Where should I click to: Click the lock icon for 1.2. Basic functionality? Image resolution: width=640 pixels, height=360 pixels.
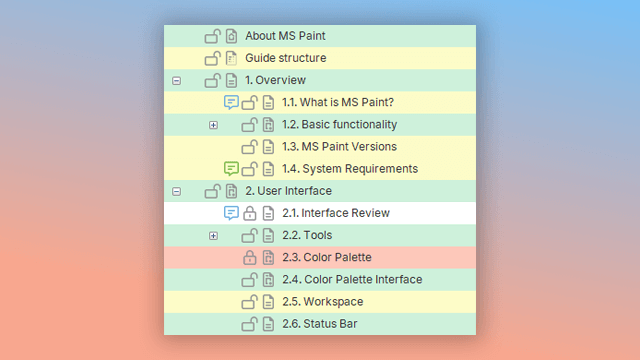click(250, 125)
